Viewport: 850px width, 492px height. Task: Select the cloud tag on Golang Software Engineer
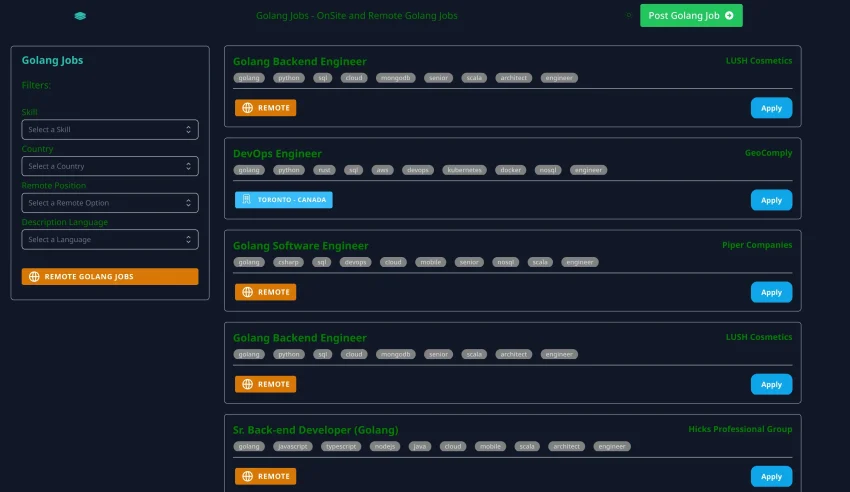coord(393,262)
